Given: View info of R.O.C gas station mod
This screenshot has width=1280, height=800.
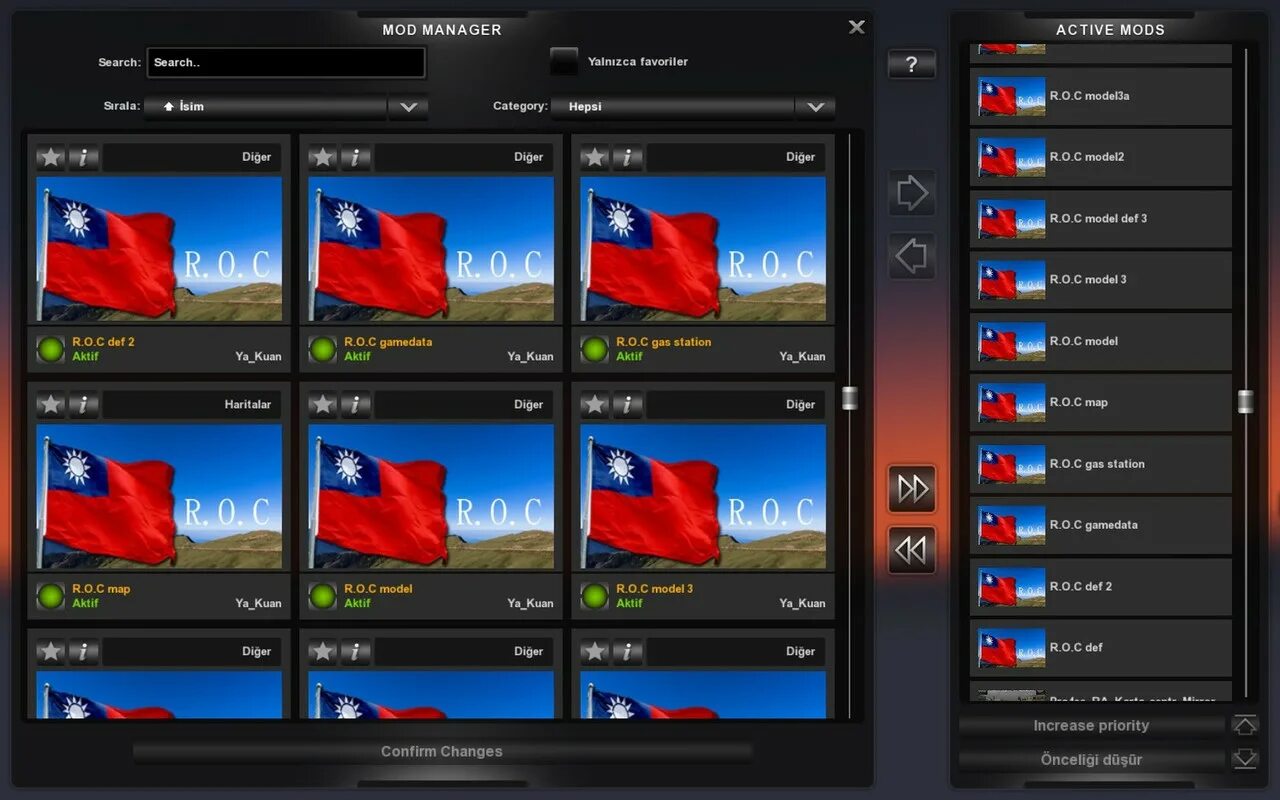Looking at the screenshot, I should pos(627,157).
